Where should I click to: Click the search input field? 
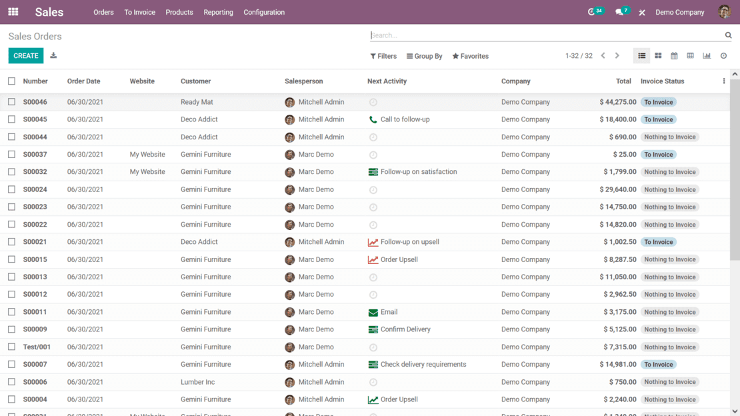[x=545, y=35]
